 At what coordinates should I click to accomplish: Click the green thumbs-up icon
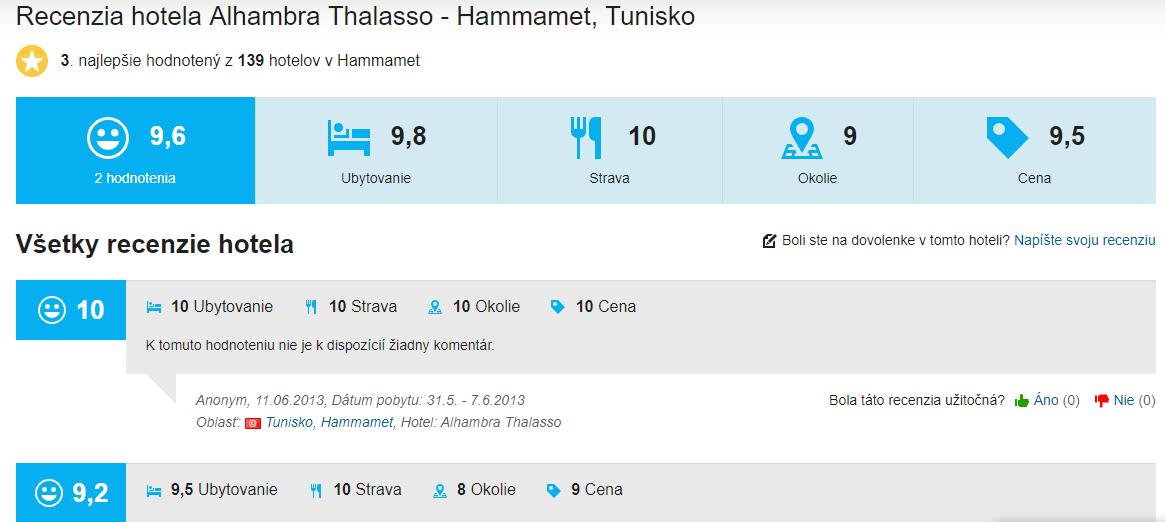[x=1022, y=401]
